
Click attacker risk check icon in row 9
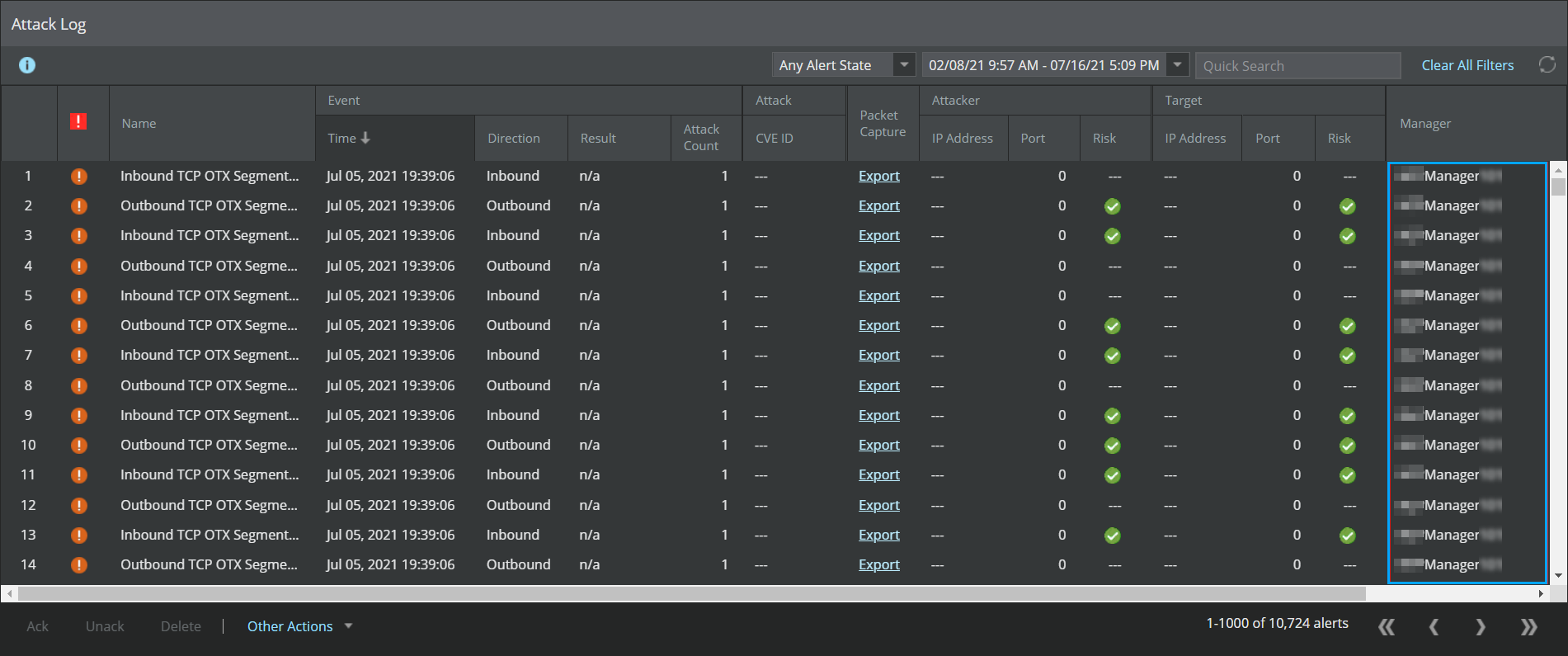pos(1113,416)
